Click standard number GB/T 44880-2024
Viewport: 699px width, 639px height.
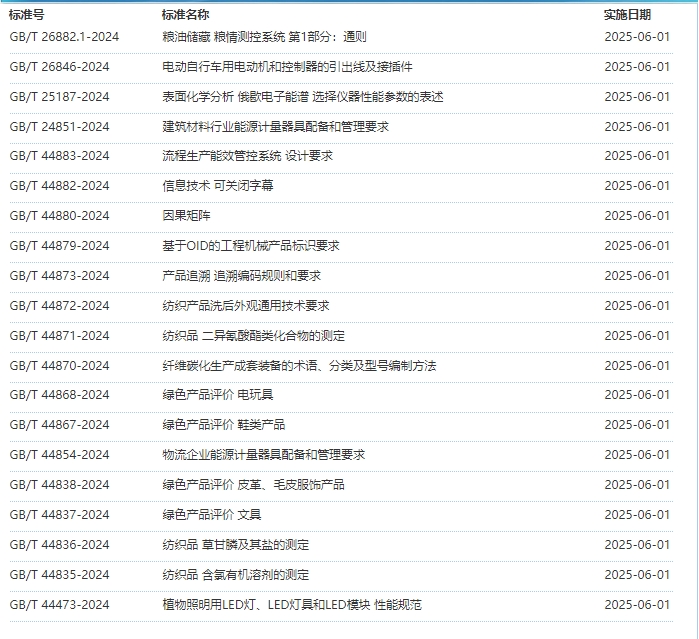click(59, 216)
